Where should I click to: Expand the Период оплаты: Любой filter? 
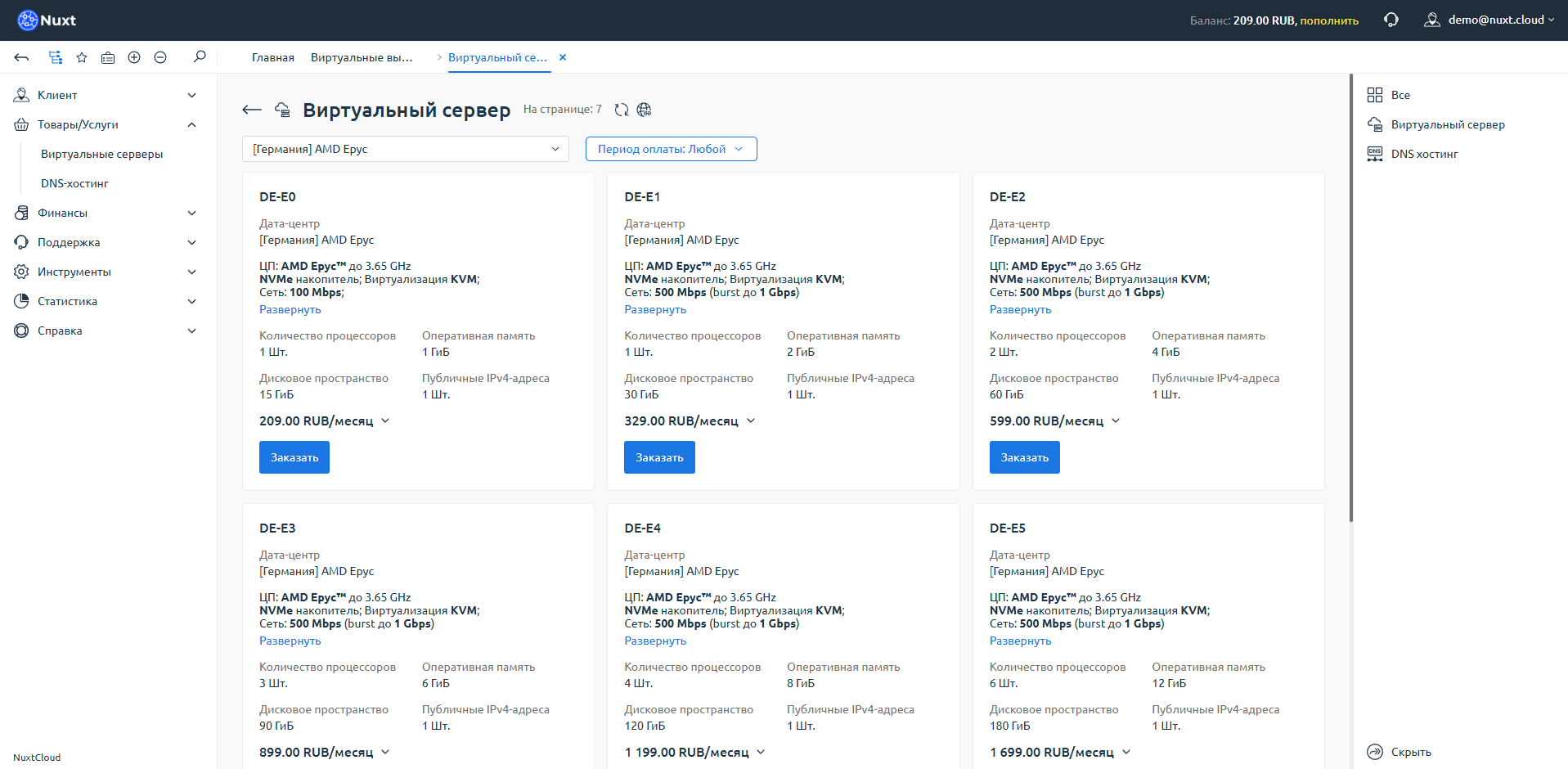point(671,149)
